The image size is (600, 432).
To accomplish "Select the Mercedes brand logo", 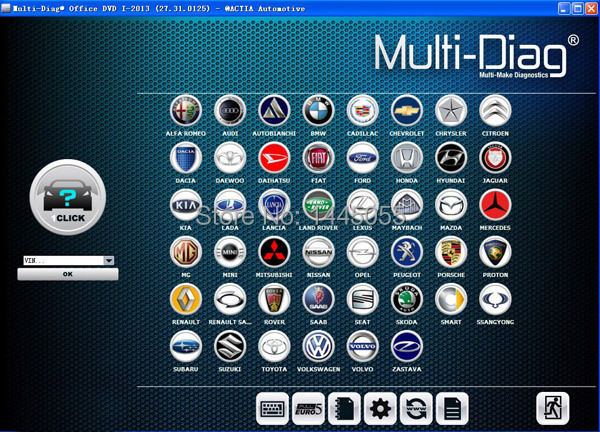I will [x=495, y=205].
